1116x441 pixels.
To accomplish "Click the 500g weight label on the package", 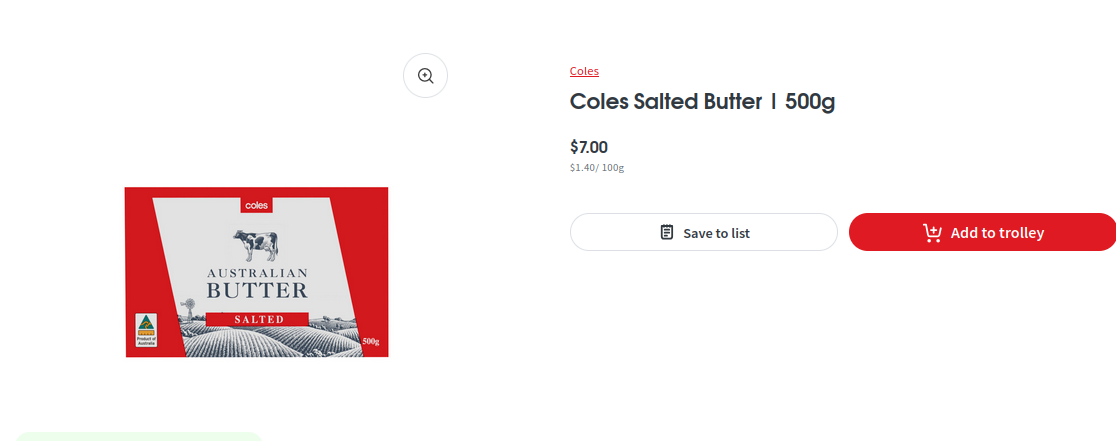I will (x=371, y=342).
